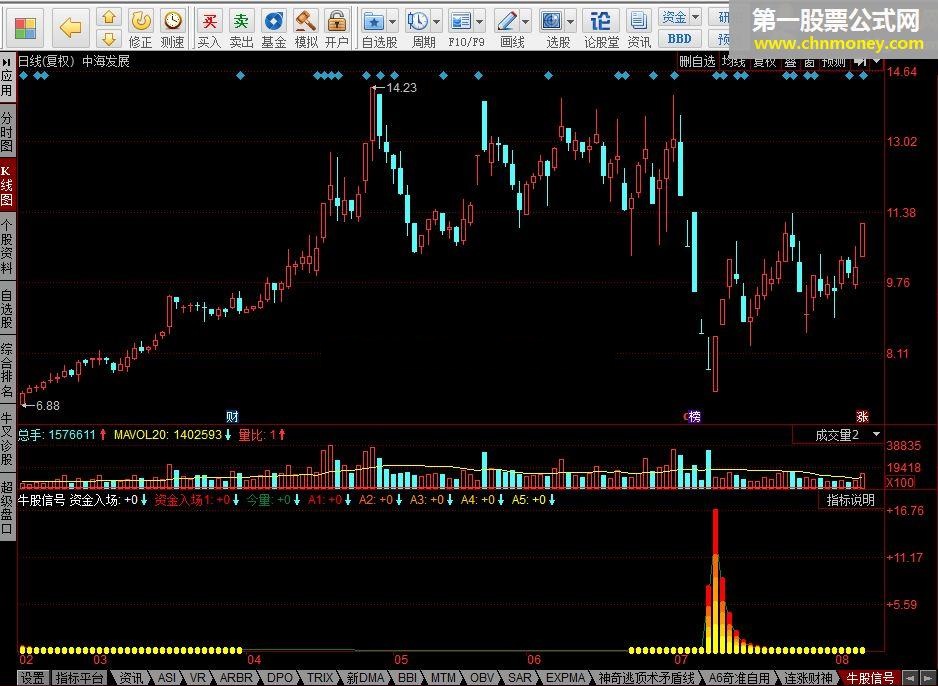Select the TRIX indicator tab

[320, 678]
